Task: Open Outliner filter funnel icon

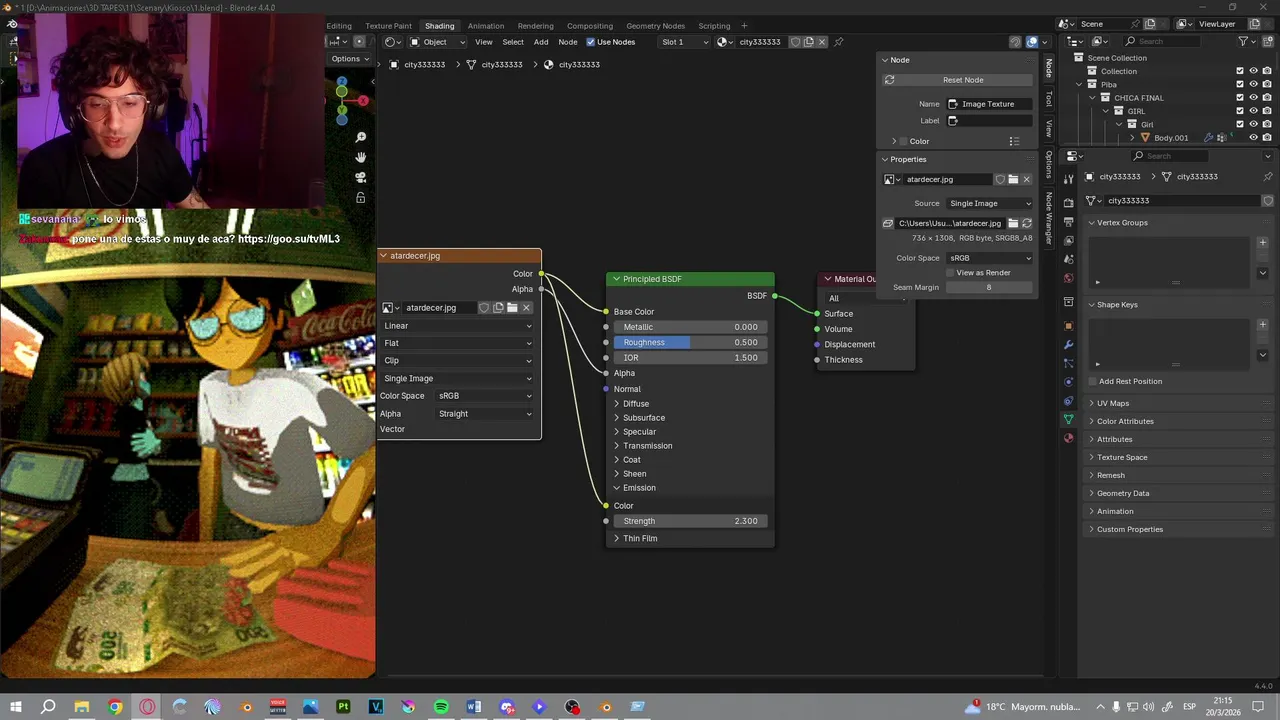Action: click(x=1244, y=41)
